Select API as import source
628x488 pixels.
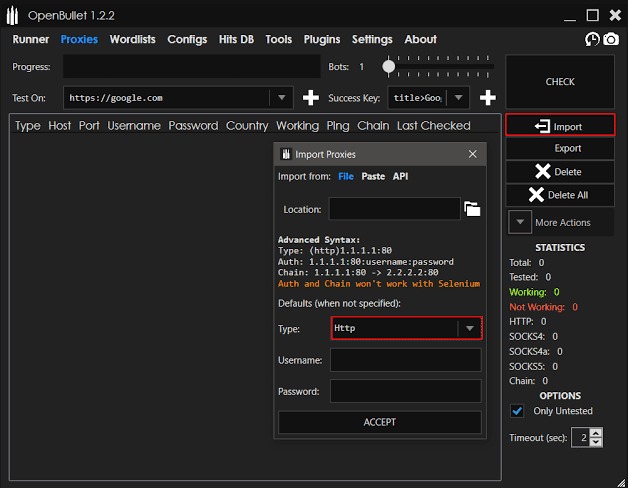coord(400,176)
